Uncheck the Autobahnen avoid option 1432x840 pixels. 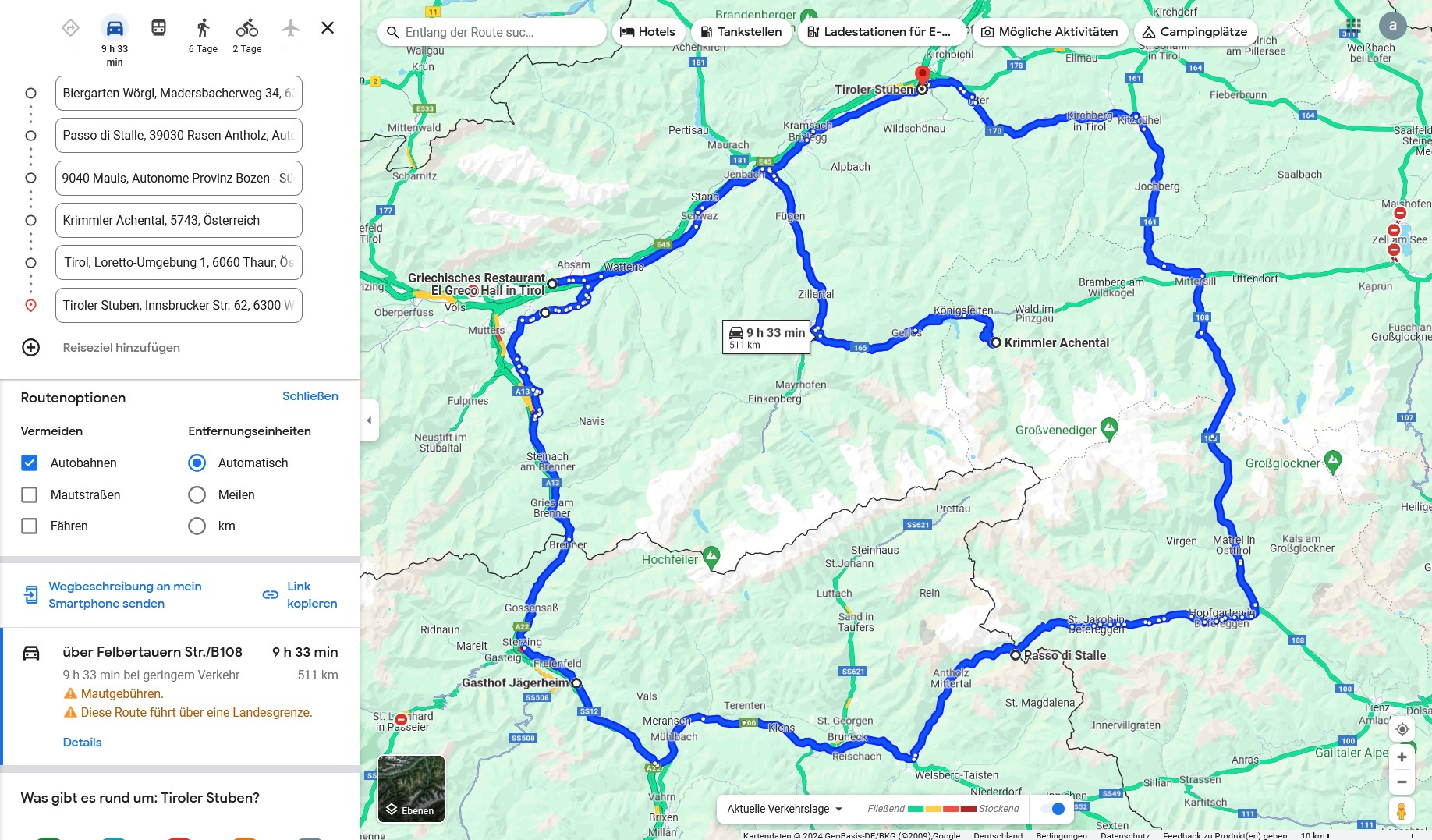click(30, 463)
